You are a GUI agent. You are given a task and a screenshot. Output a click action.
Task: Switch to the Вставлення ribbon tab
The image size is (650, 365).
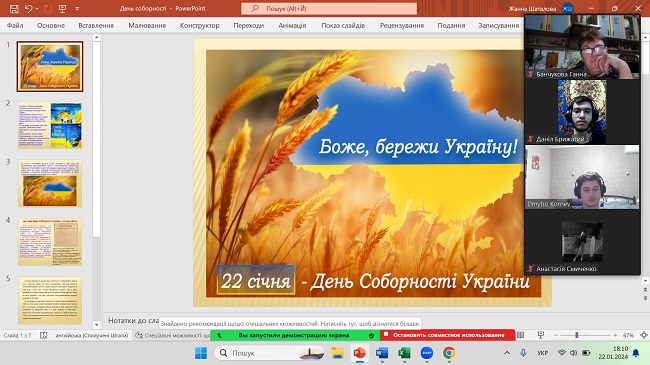pos(96,25)
